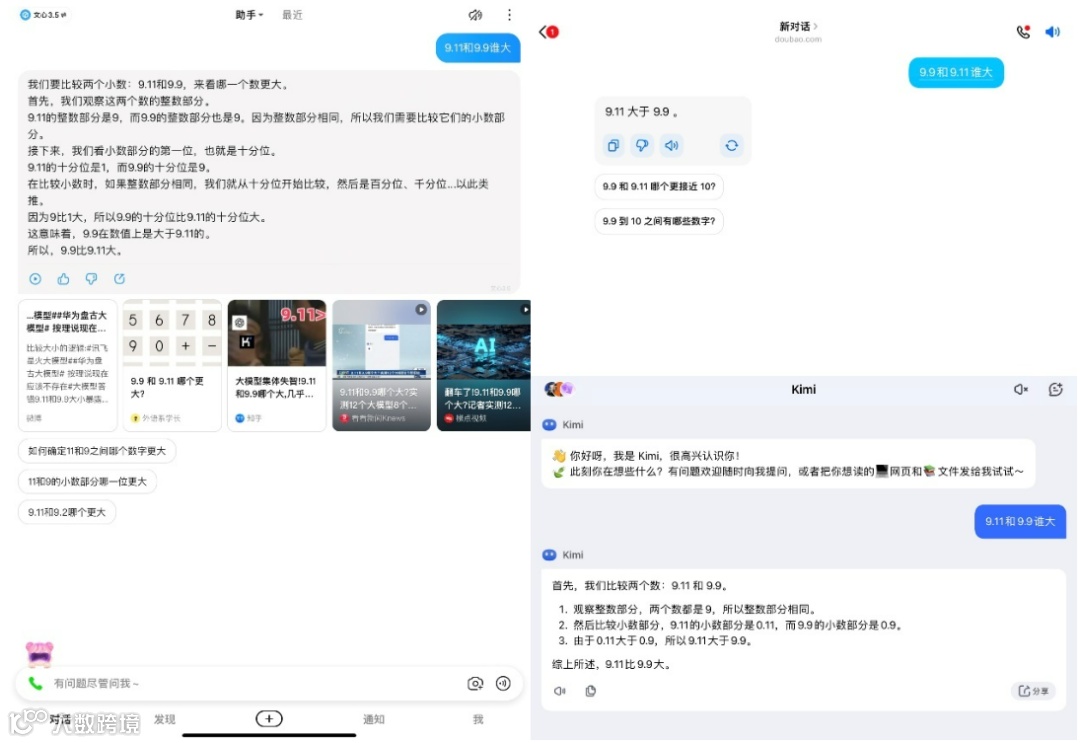Tap the pink mascot avatar above the input
1080x743 pixels.
(x=40, y=653)
